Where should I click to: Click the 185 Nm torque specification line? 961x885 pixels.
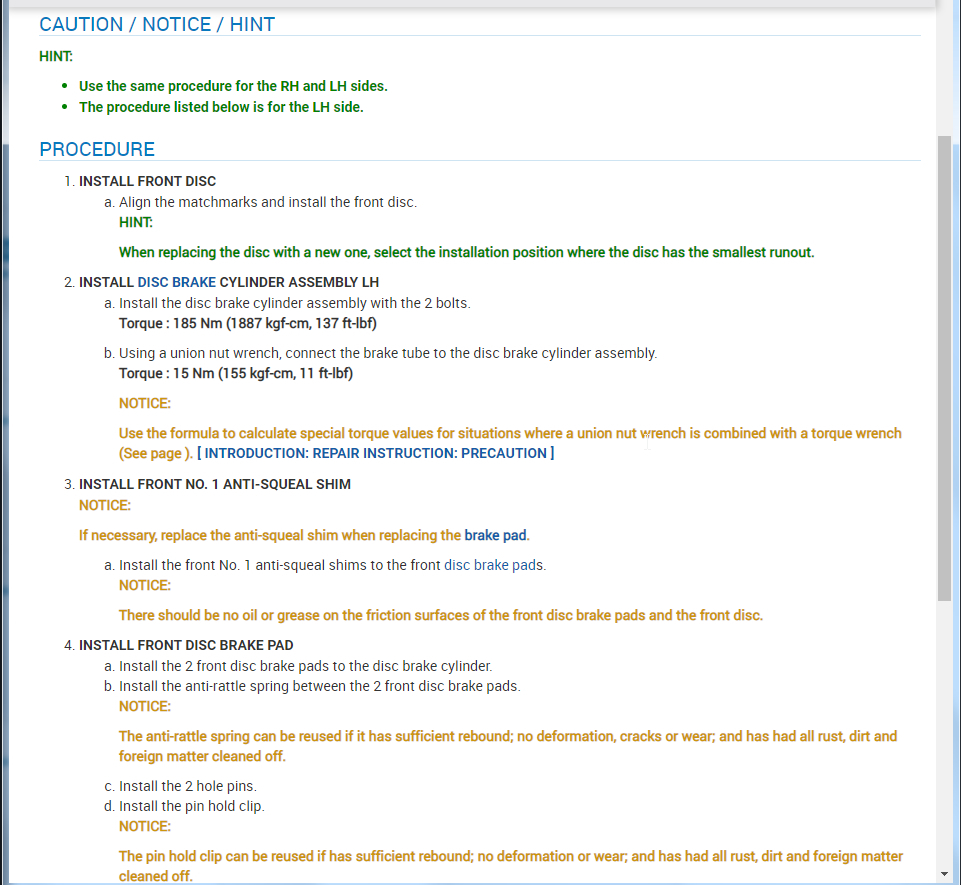(x=247, y=323)
